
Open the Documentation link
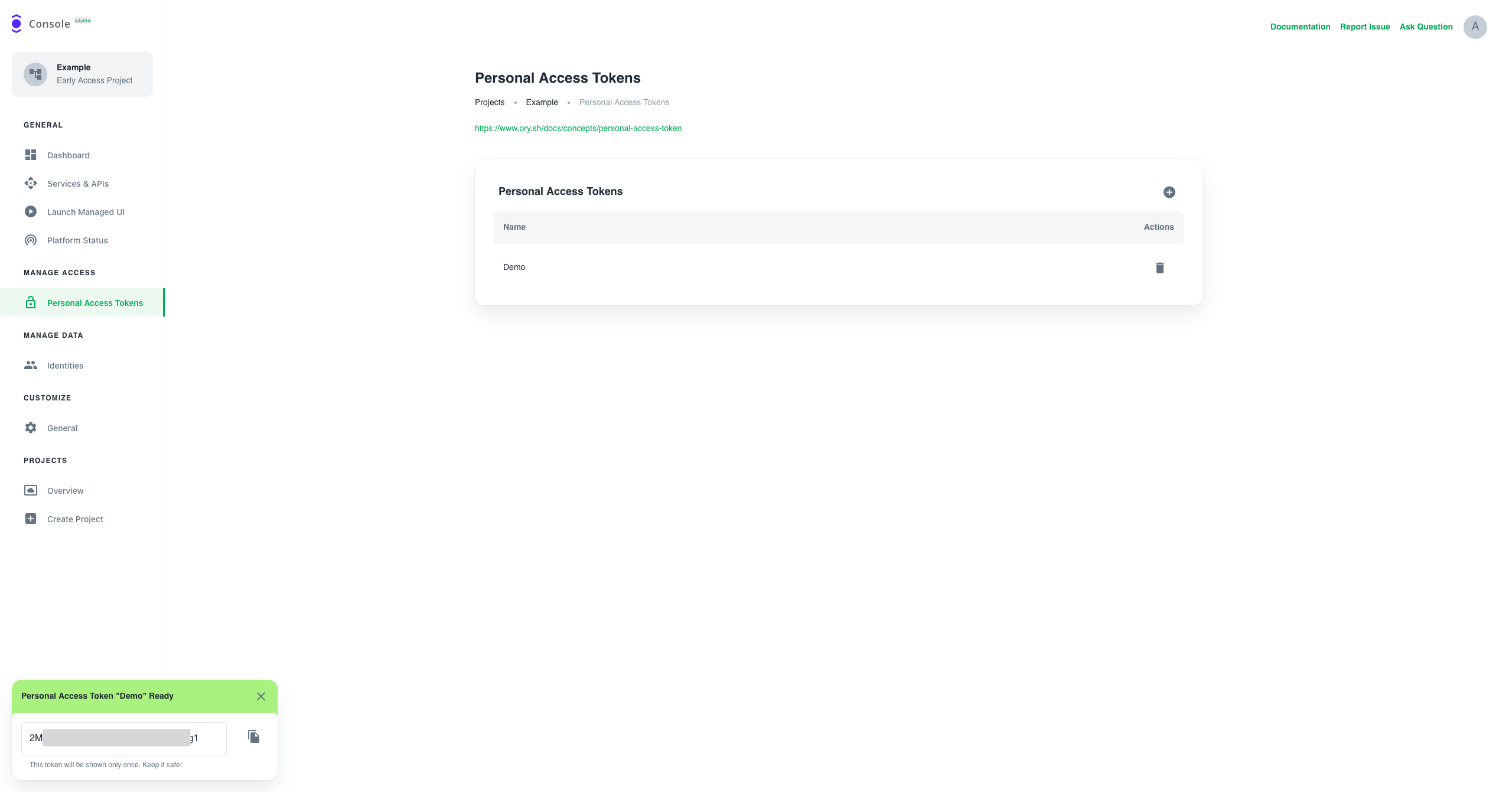1300,27
